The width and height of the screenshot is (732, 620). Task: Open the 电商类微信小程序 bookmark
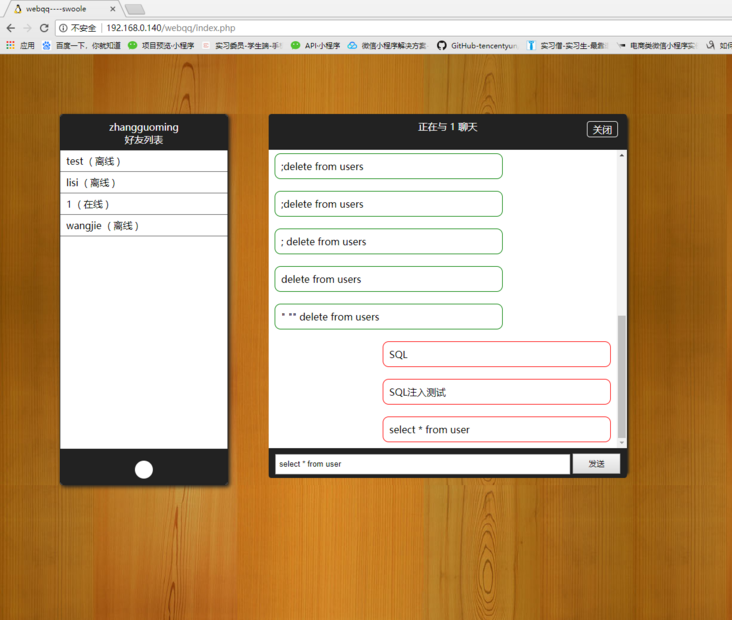point(656,45)
